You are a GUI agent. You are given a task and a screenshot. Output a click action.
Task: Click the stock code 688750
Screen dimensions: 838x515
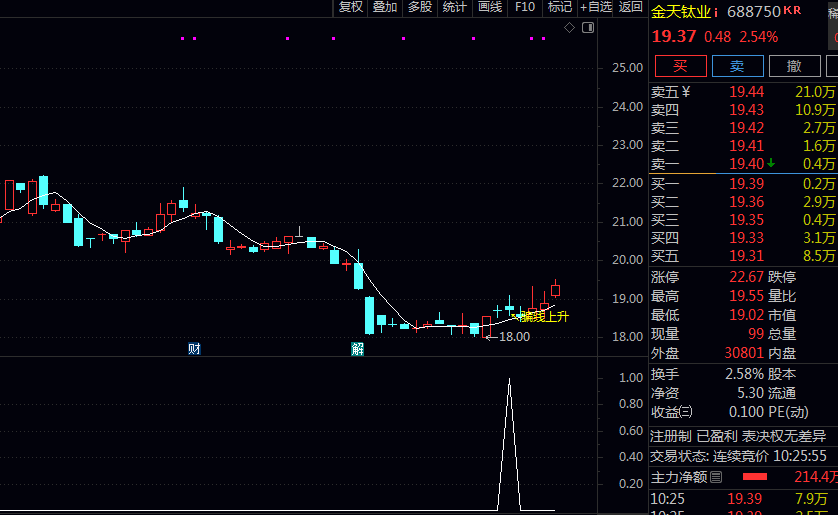coord(754,12)
